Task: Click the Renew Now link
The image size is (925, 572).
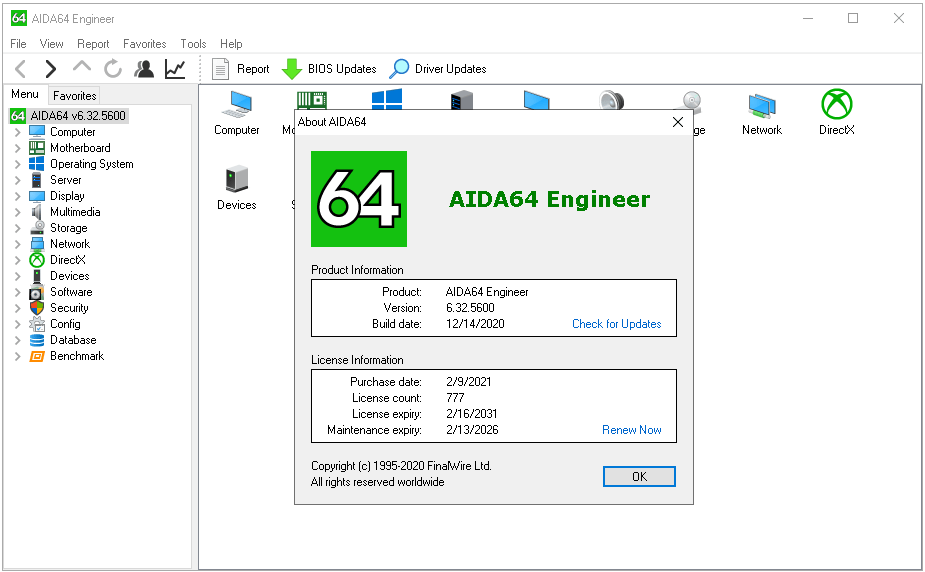Action: (632, 430)
